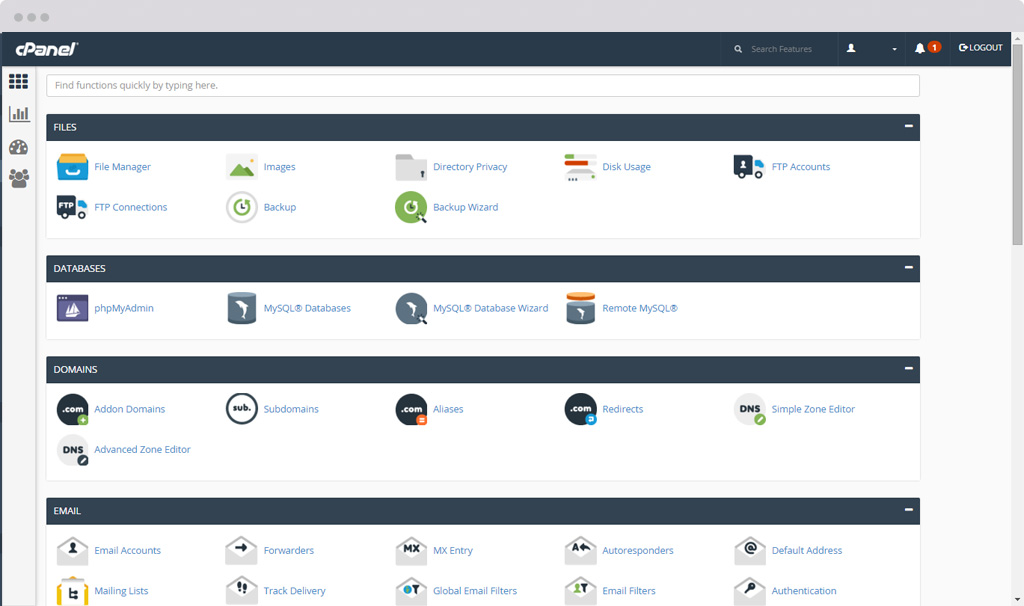The height and width of the screenshot is (606, 1024).
Task: Open the Simple Zone Editor link
Action: click(813, 409)
